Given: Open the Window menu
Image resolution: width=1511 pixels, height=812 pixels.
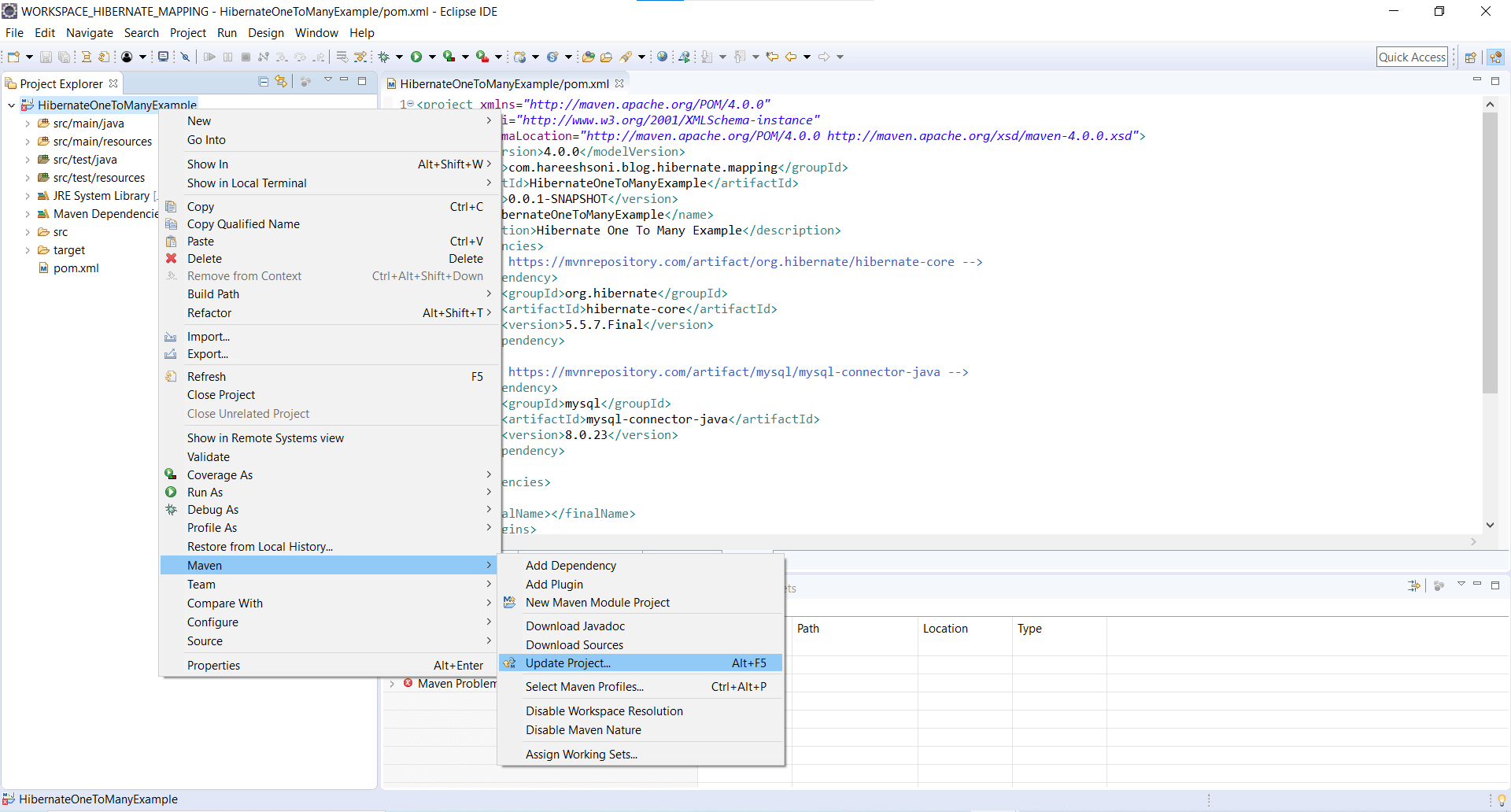Looking at the screenshot, I should 316,32.
